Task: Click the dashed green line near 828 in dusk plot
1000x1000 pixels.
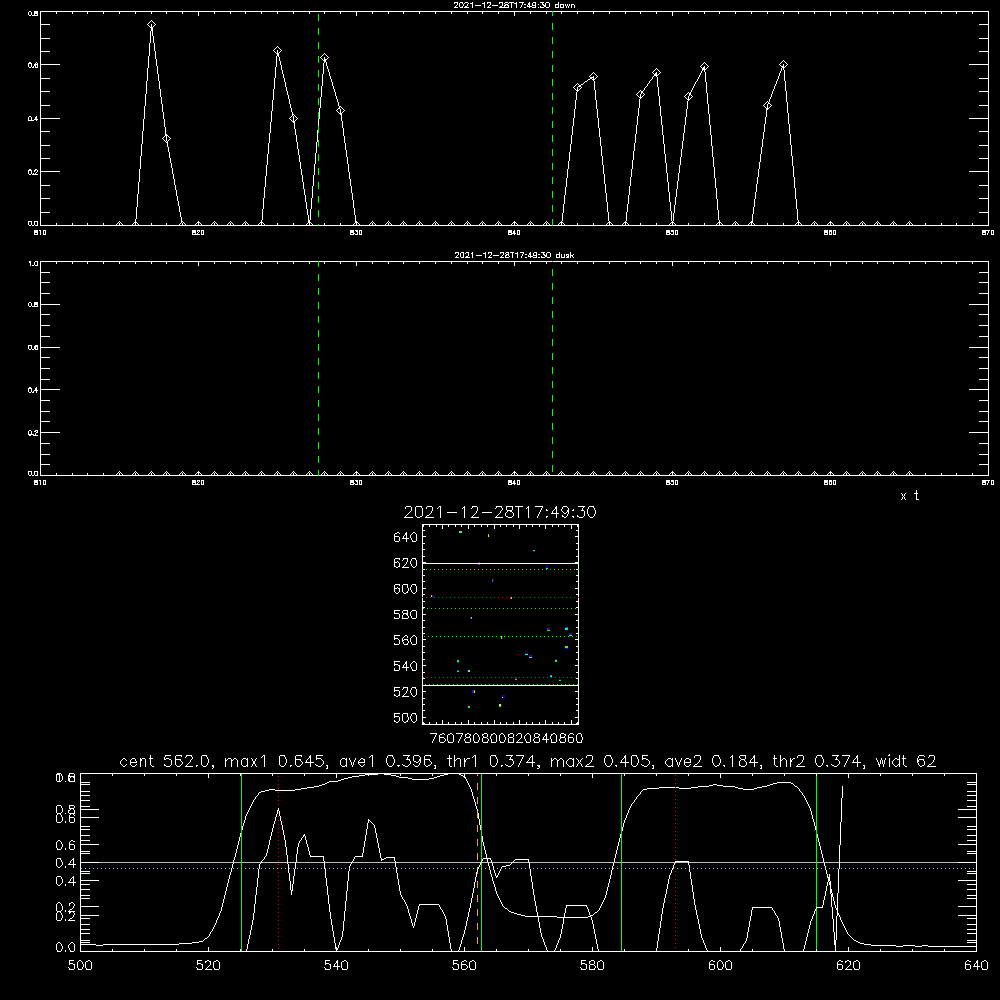Action: tap(318, 368)
